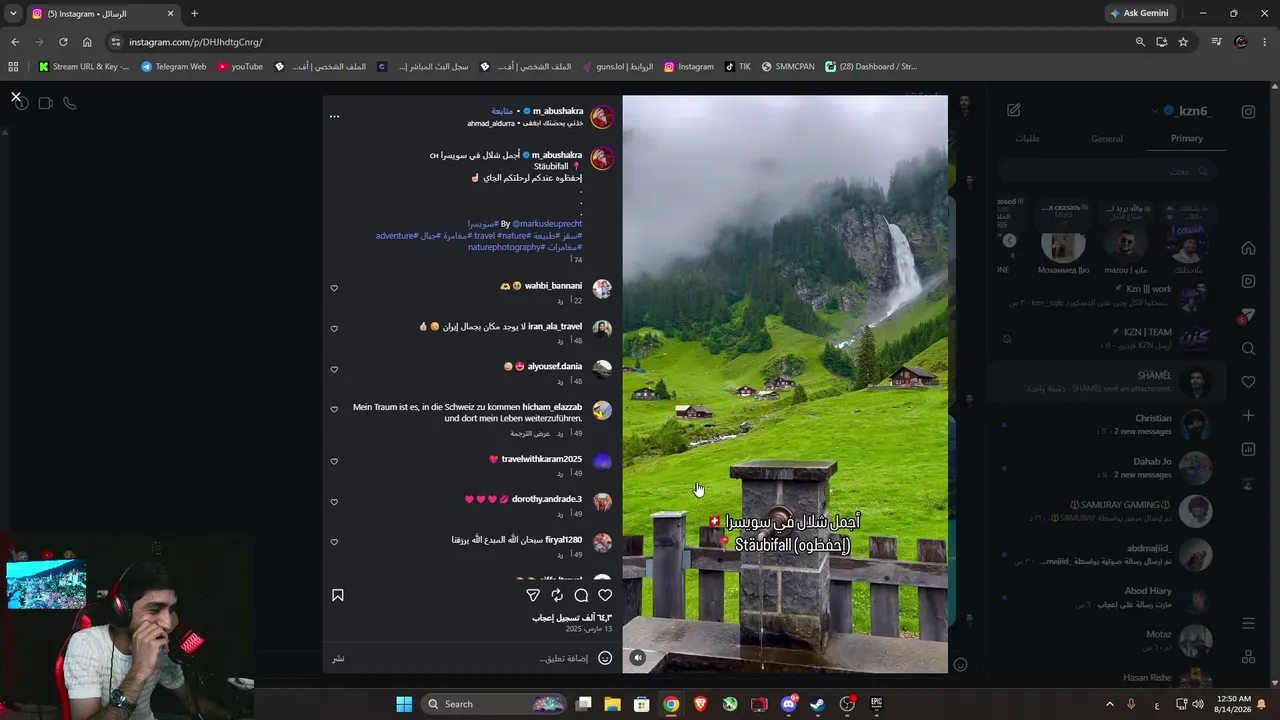
Task: Like iran_ala_travel's comment
Action: tap(334, 329)
